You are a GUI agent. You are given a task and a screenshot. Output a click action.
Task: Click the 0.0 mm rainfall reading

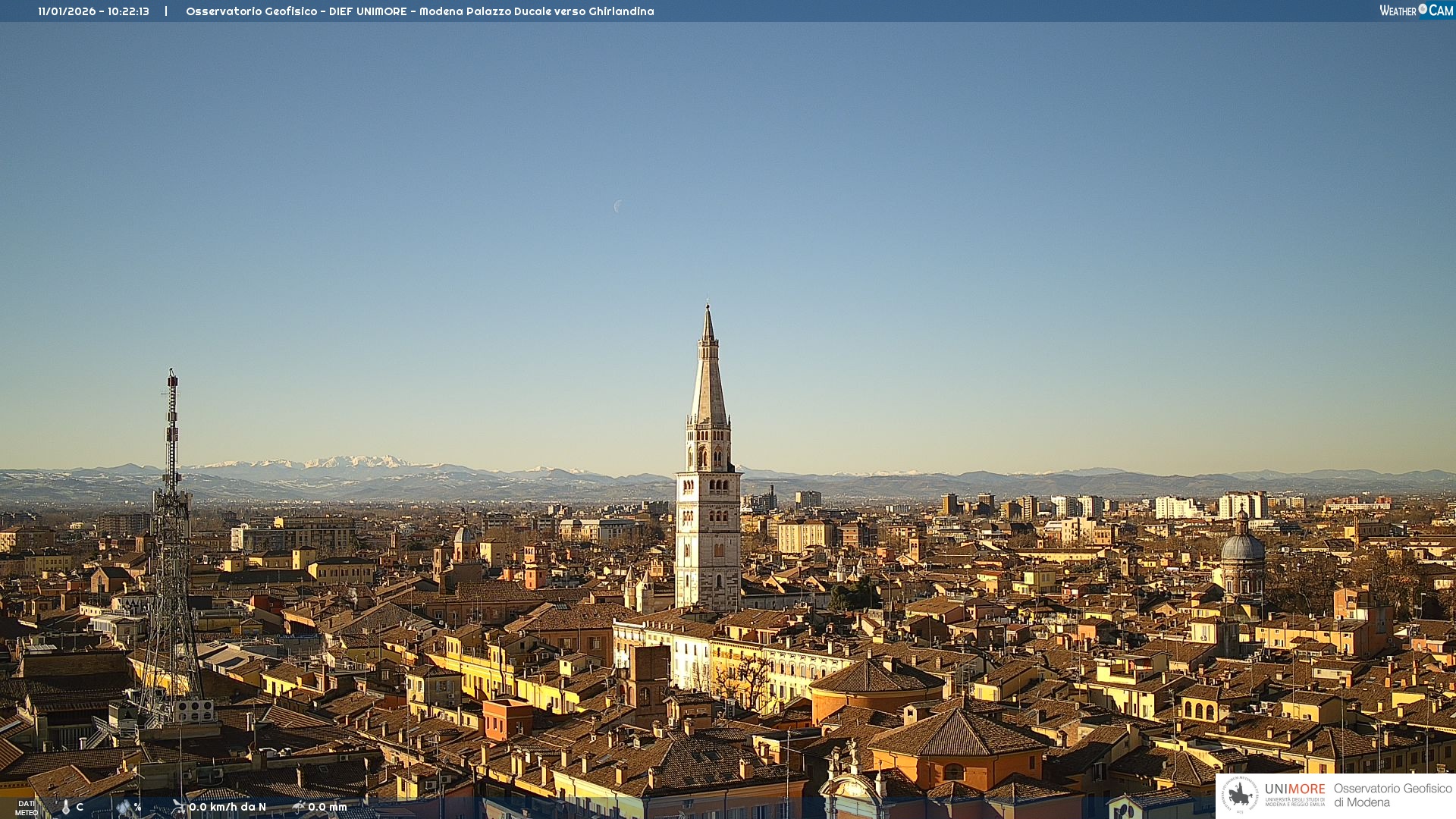tap(328, 807)
